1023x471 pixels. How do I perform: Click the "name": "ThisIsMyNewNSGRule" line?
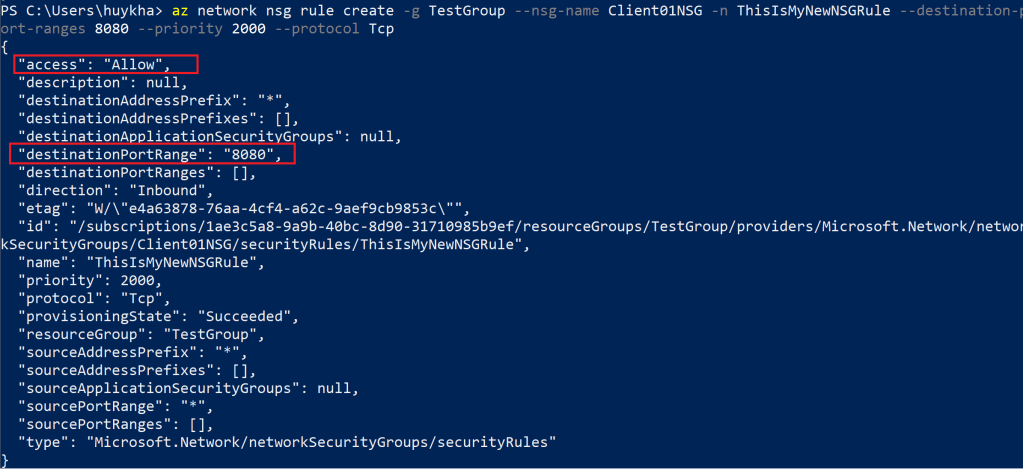(141, 262)
